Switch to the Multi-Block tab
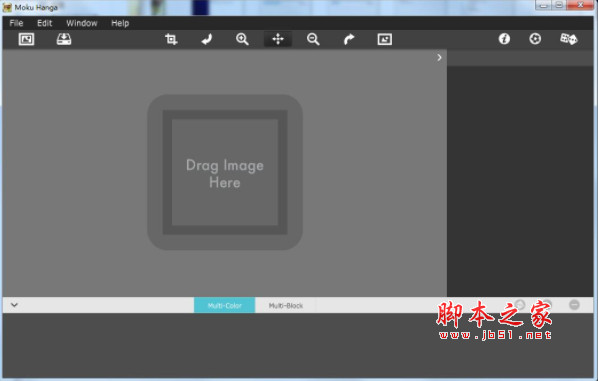The height and width of the screenshot is (381, 598). pyautogui.click(x=286, y=305)
